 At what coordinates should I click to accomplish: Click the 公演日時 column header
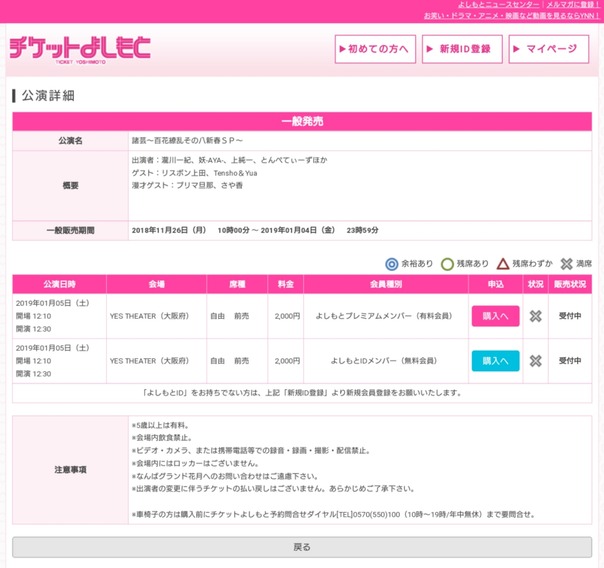tap(59, 284)
